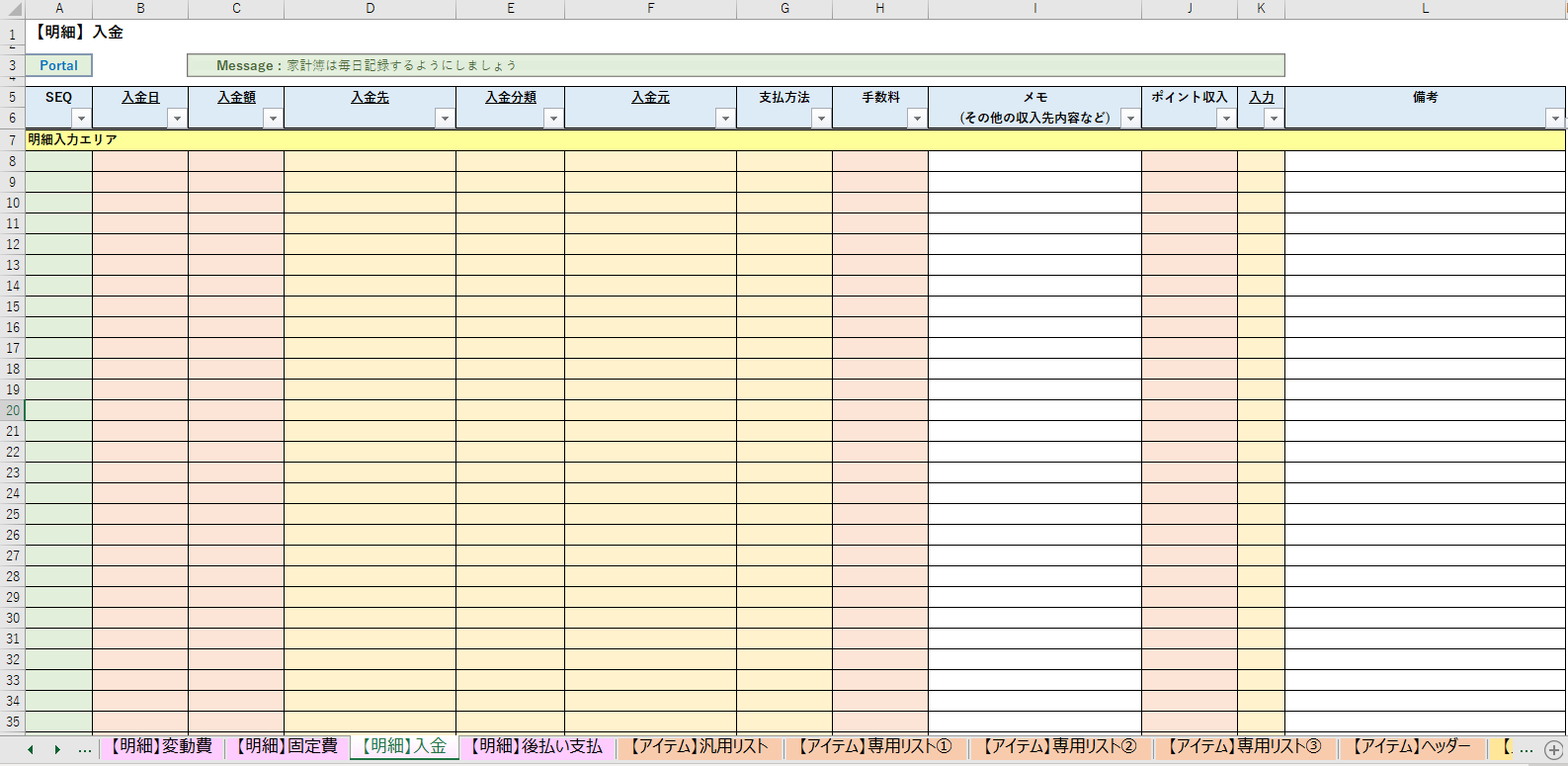Image resolution: width=1568 pixels, height=766 pixels.
Task: Open the 手数料 column filter dropdown
Action: [918, 119]
